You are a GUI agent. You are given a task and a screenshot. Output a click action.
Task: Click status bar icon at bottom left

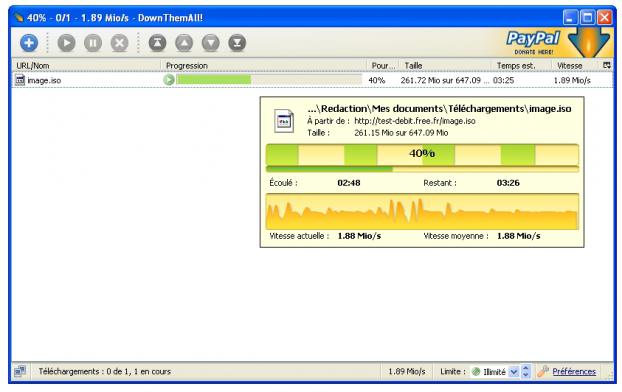click(x=20, y=371)
